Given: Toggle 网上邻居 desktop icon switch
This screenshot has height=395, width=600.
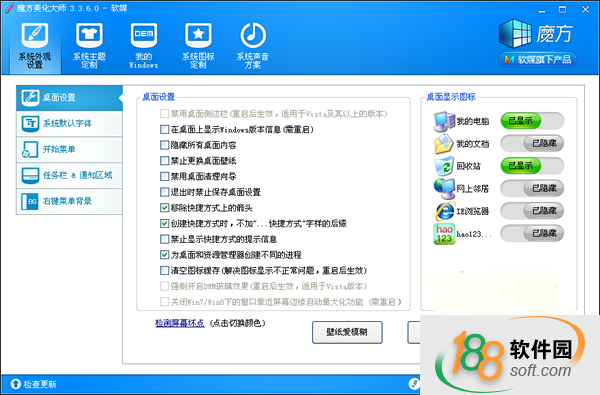Looking at the screenshot, I should [532, 188].
